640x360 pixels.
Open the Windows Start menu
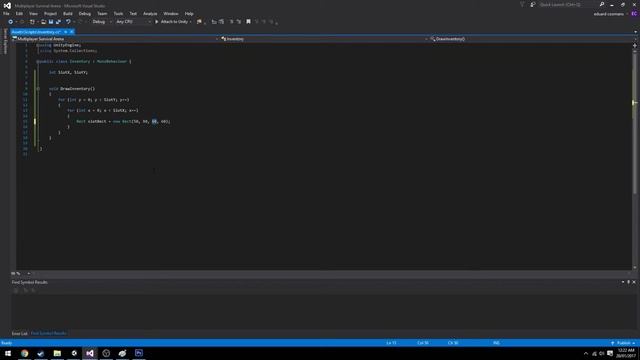click(x=8, y=353)
